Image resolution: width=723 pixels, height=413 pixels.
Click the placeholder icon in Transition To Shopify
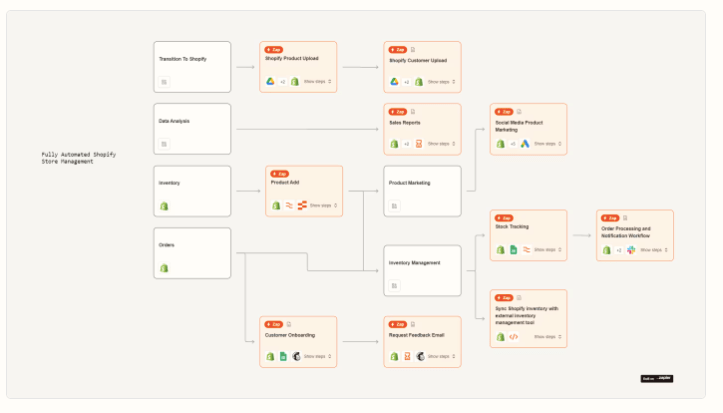[164, 82]
